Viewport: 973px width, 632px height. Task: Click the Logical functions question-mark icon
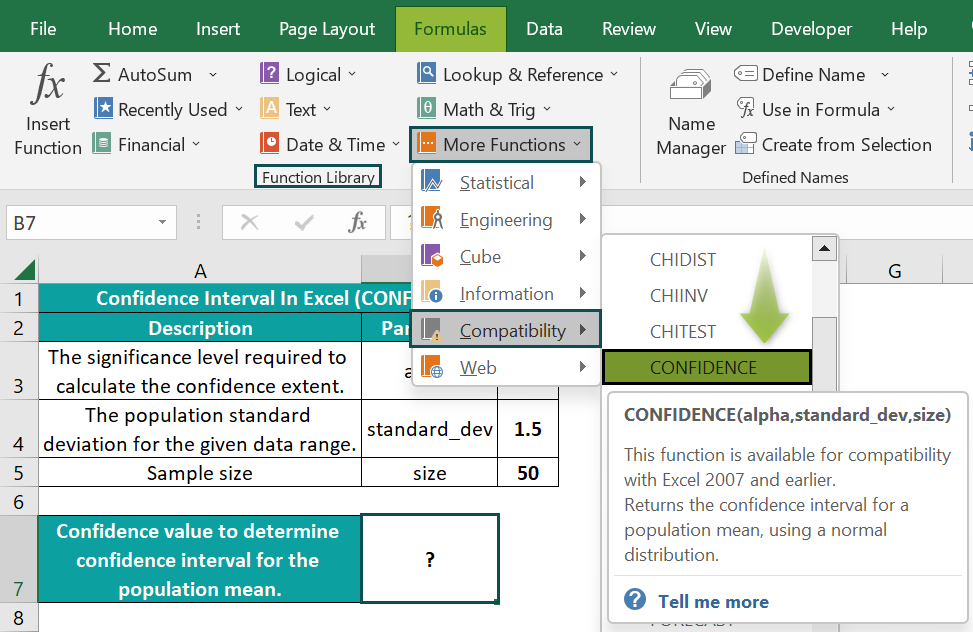point(269,73)
